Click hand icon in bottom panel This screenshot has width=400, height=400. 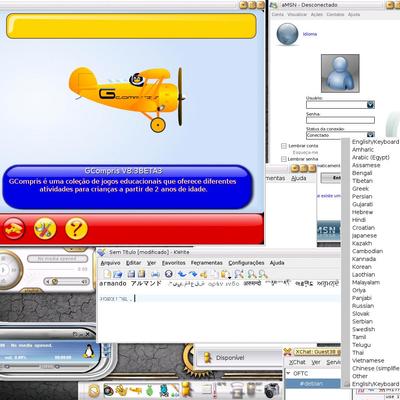point(122,390)
